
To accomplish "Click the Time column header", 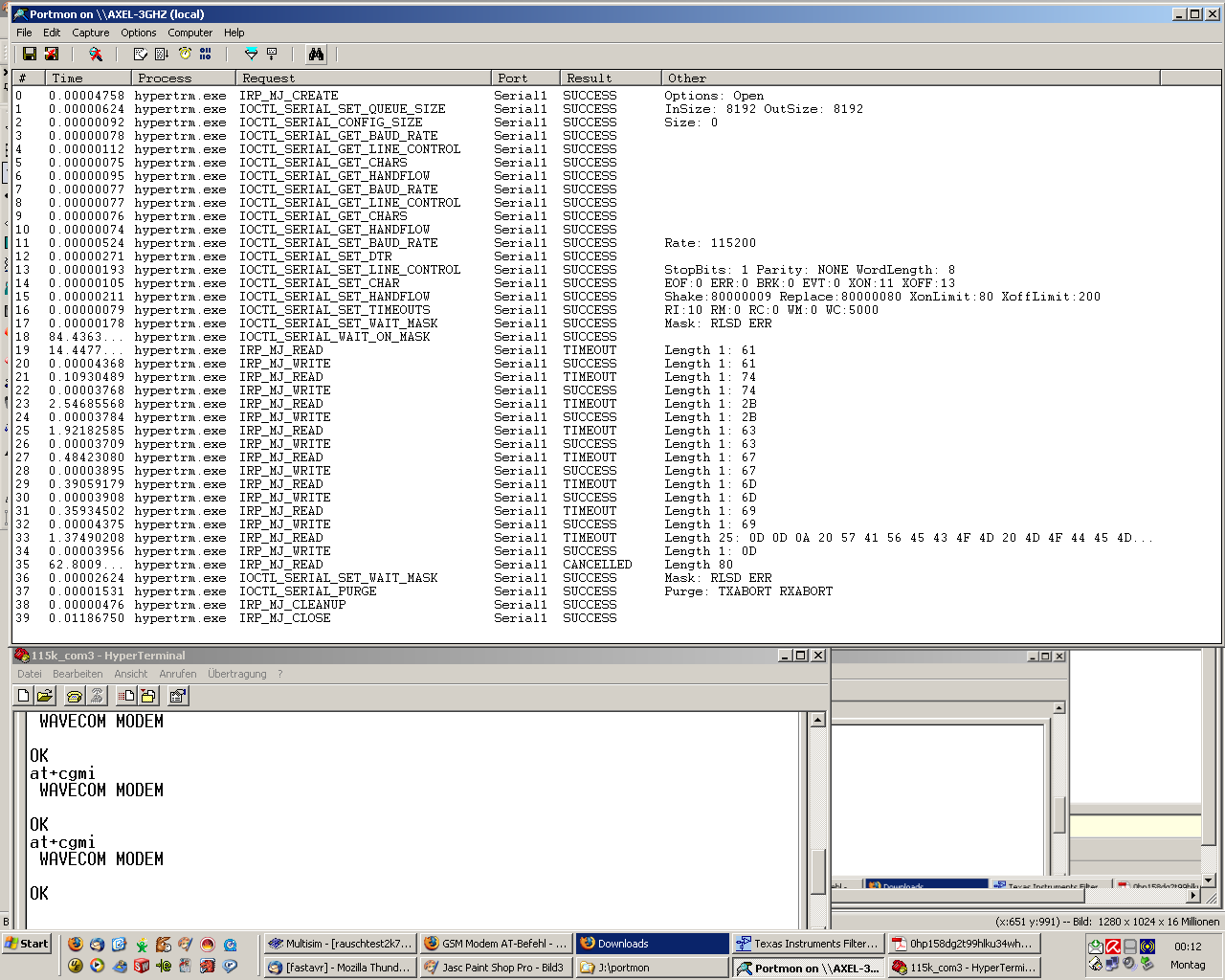I will pos(88,78).
